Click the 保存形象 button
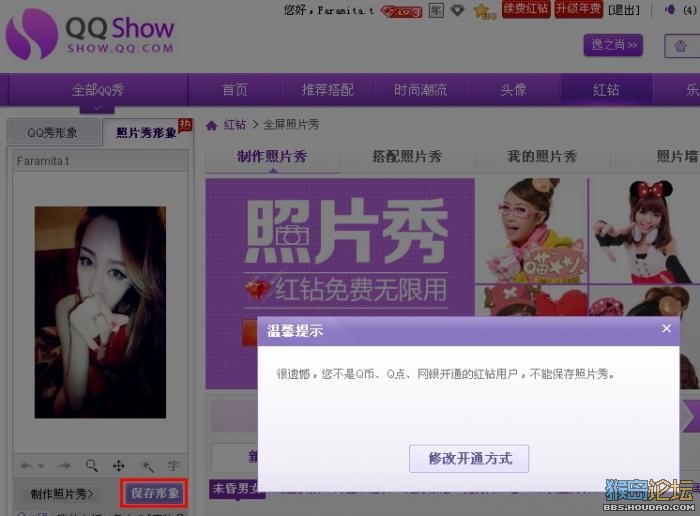Viewport: 700px width, 516px height. point(154,493)
